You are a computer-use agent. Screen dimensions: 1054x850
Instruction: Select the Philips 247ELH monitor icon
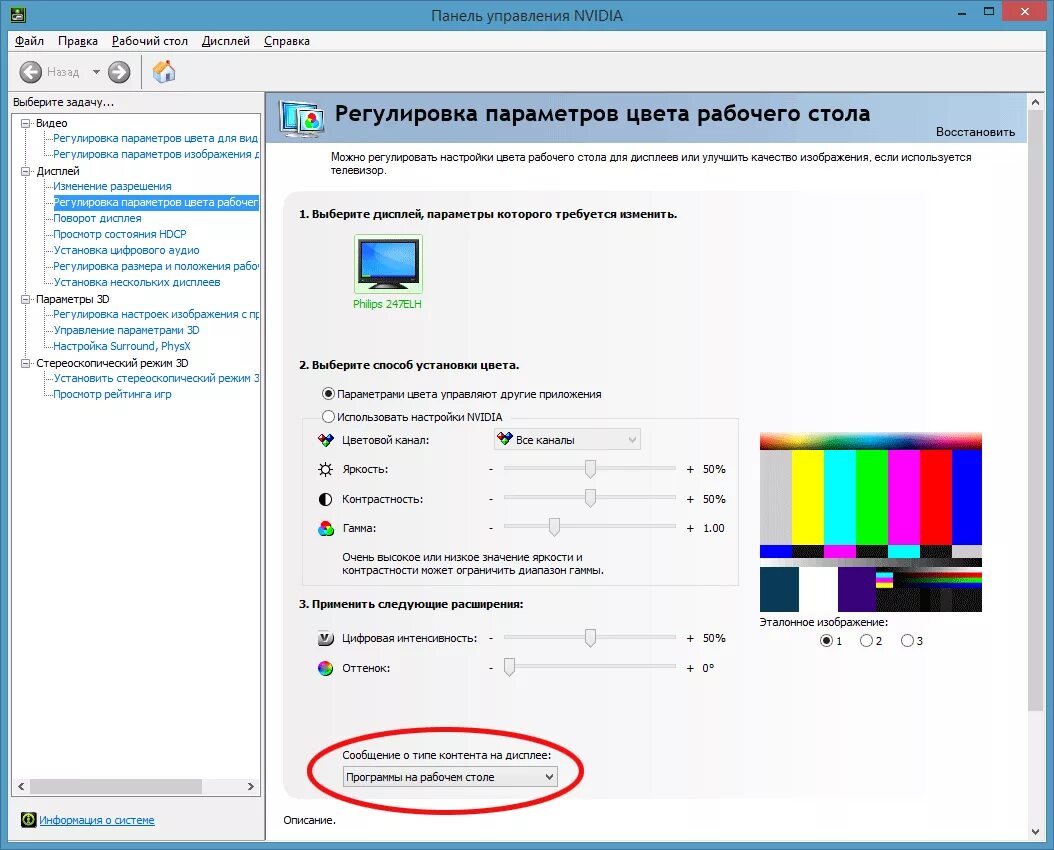tap(388, 263)
